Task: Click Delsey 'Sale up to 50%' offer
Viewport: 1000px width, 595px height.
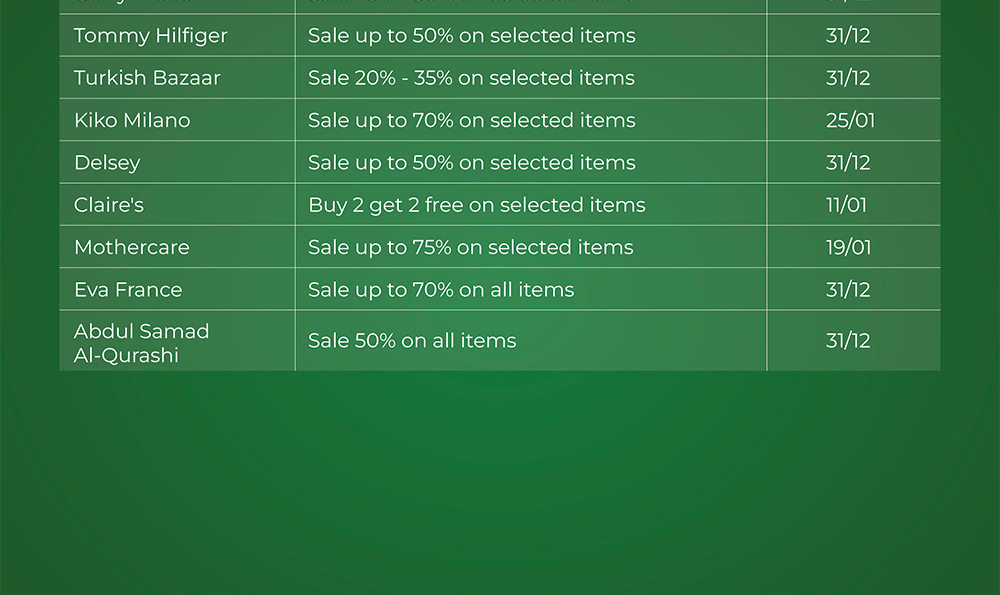Action: [x=471, y=162]
